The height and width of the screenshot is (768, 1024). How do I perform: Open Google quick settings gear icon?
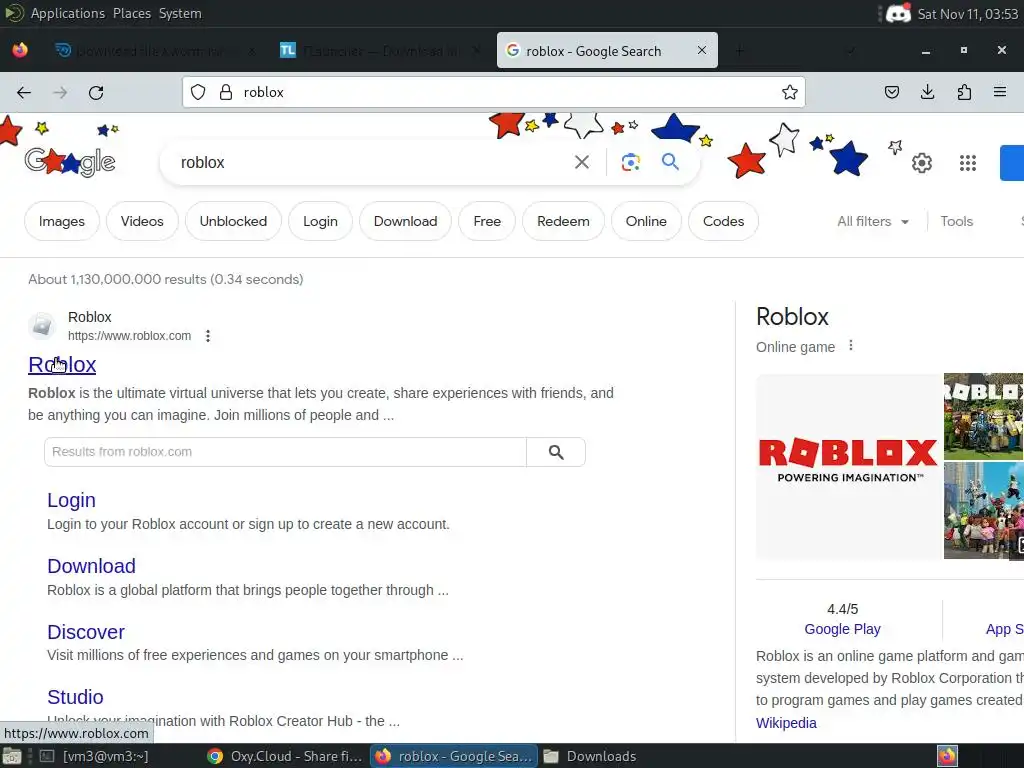(x=921, y=163)
